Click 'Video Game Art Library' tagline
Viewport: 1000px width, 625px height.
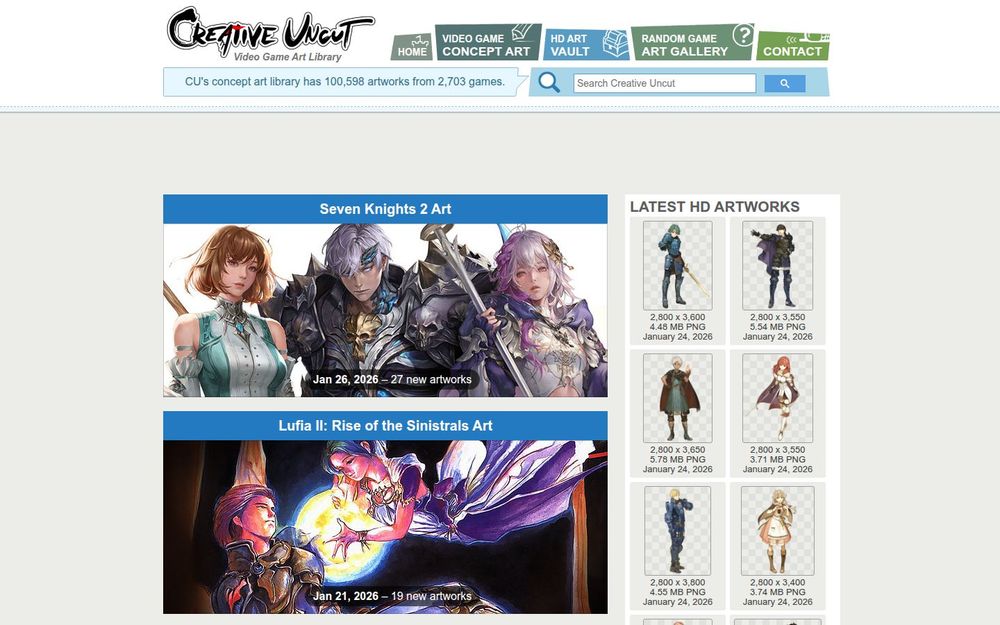coord(288,57)
